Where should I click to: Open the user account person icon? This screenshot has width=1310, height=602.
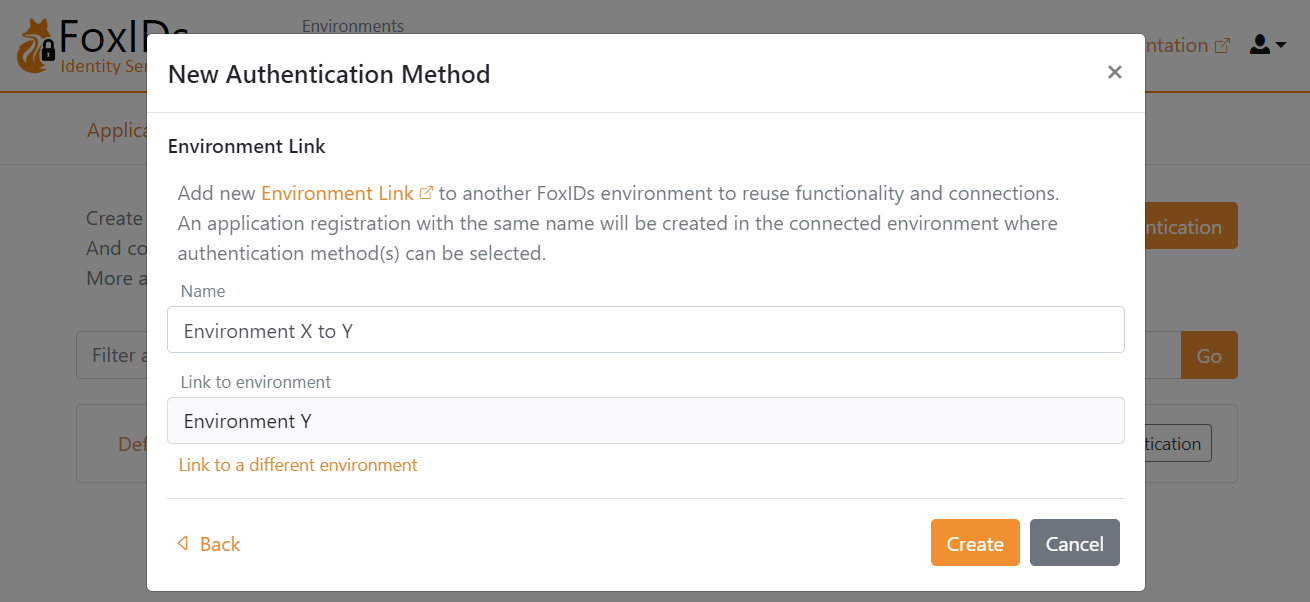click(1258, 44)
